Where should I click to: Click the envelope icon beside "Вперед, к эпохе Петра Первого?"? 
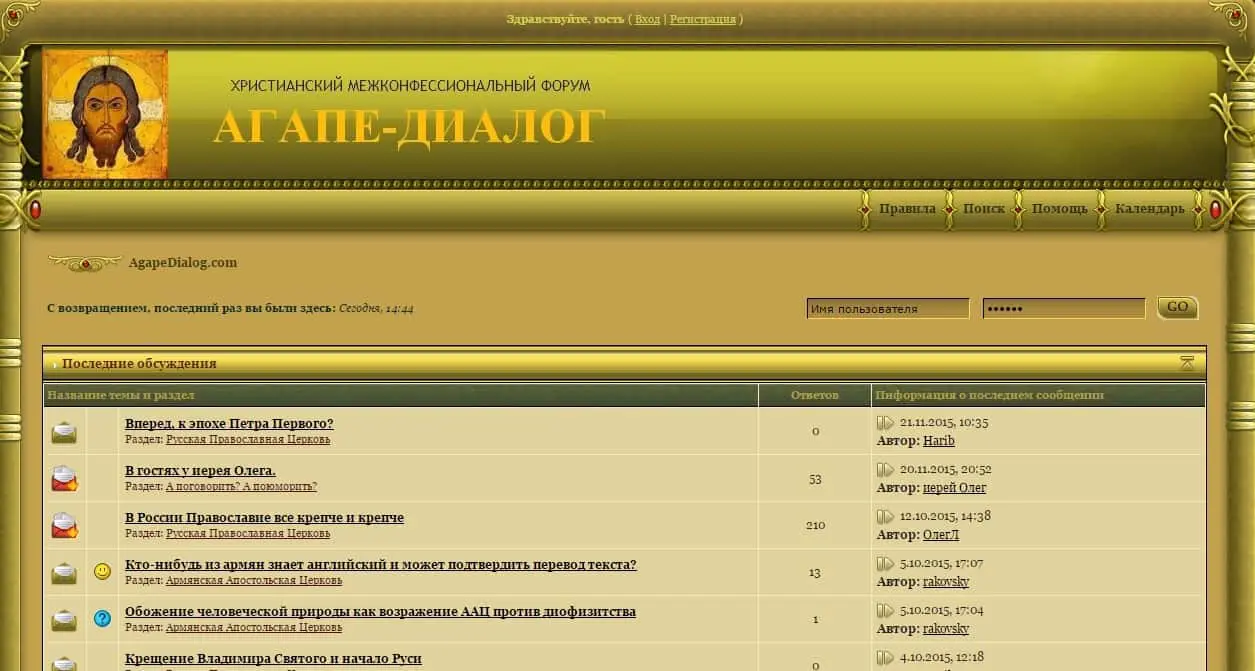[64, 432]
